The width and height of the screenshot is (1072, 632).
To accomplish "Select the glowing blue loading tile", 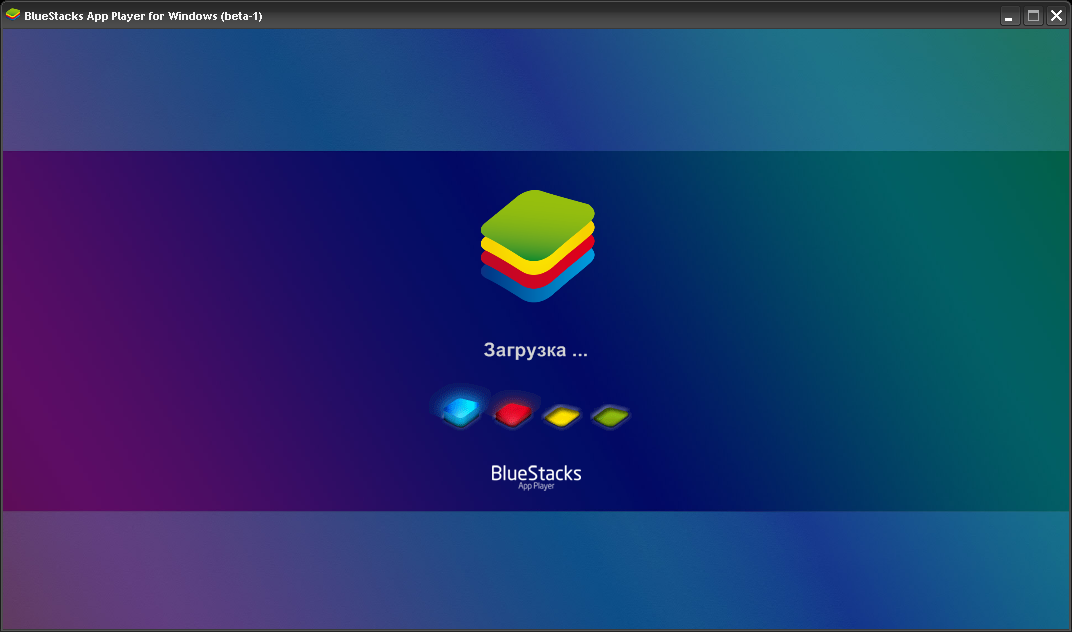I will tap(461, 408).
